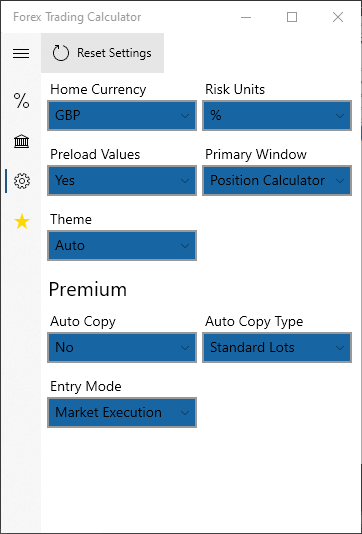The image size is (362, 534).
Task: Click the chevron on Risk Units box
Action: (340, 116)
